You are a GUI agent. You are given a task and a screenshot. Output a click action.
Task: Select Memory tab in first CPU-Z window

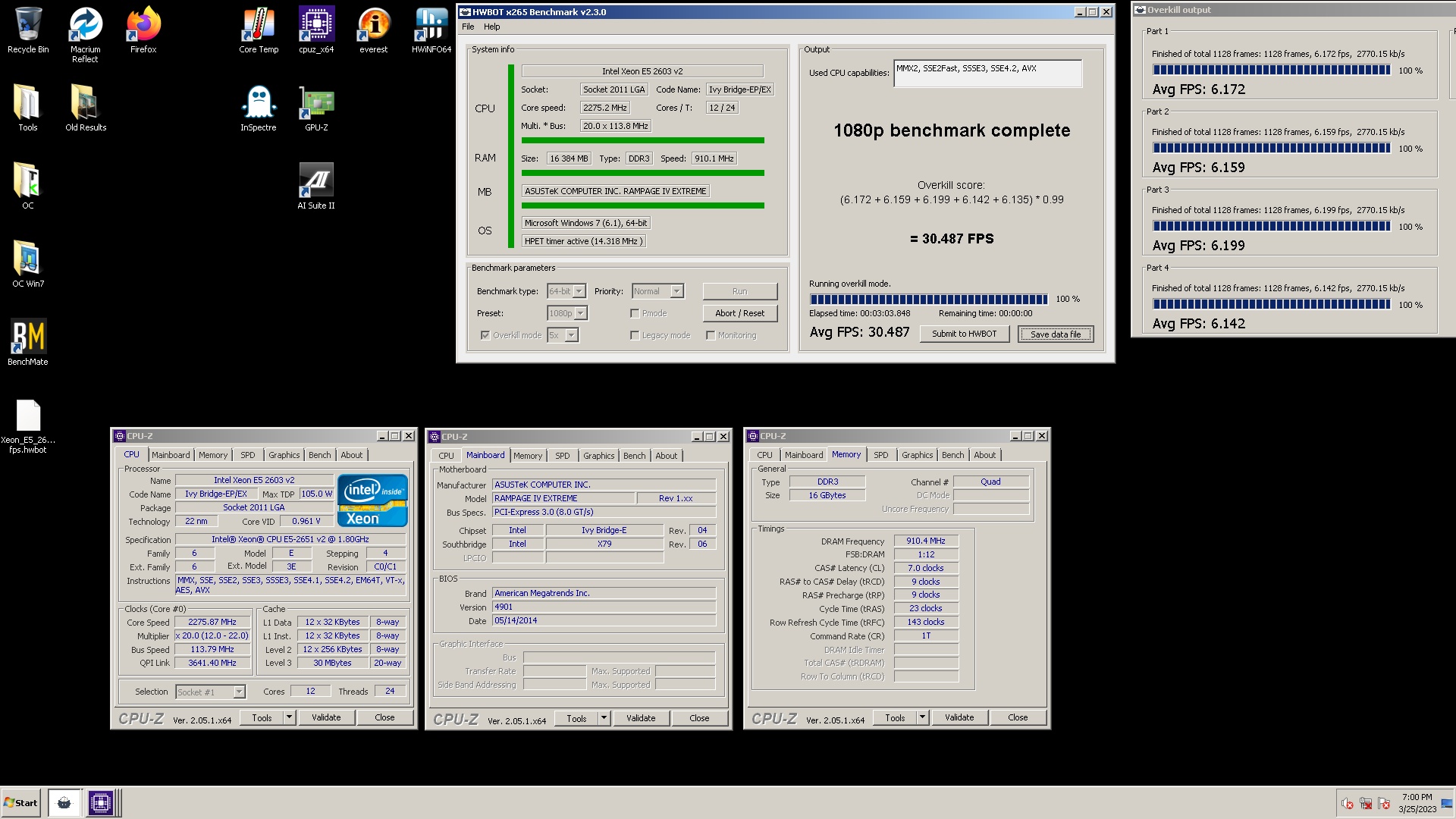tap(213, 455)
